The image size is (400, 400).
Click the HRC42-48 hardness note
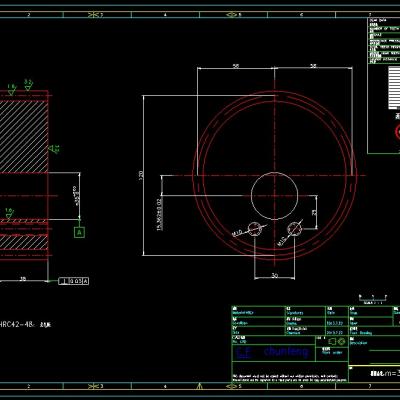click(x=25, y=324)
